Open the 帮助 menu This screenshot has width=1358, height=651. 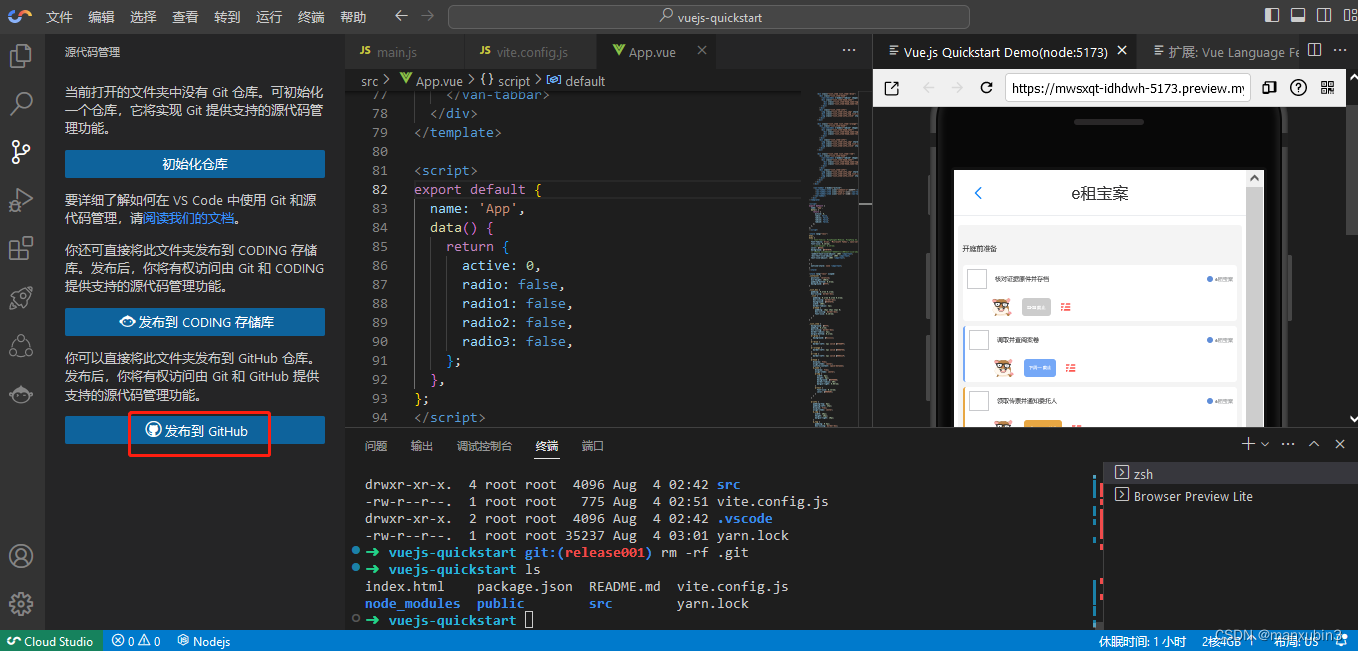(x=353, y=17)
